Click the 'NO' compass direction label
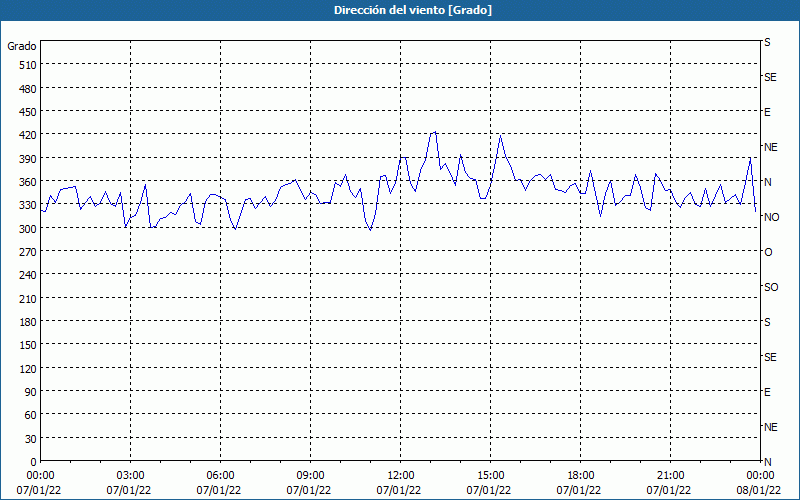This screenshot has width=800, height=500. [771, 217]
